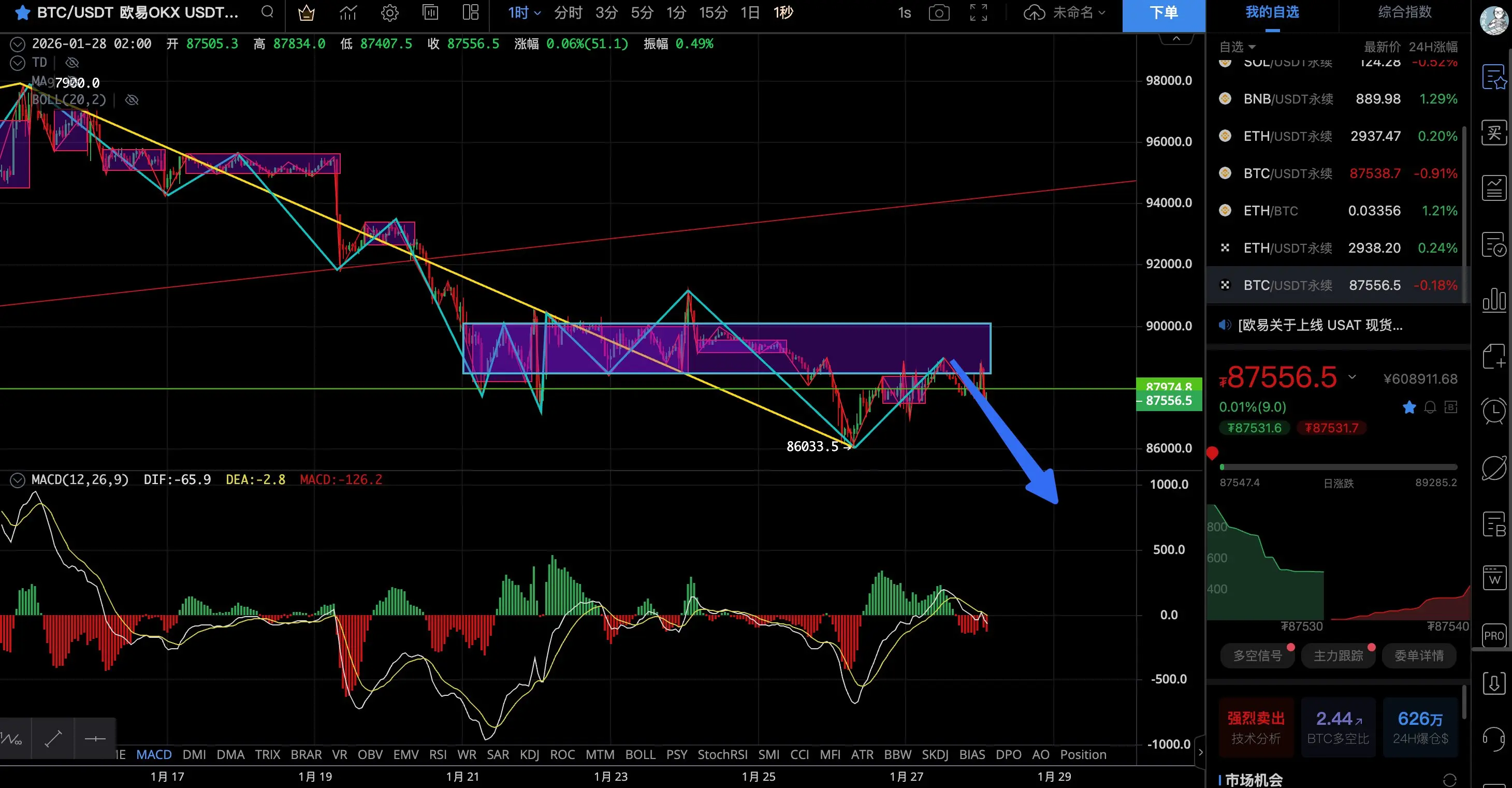Viewport: 1512px width, 788px height.
Task: Open the multi-chart layout icon
Action: (471, 13)
